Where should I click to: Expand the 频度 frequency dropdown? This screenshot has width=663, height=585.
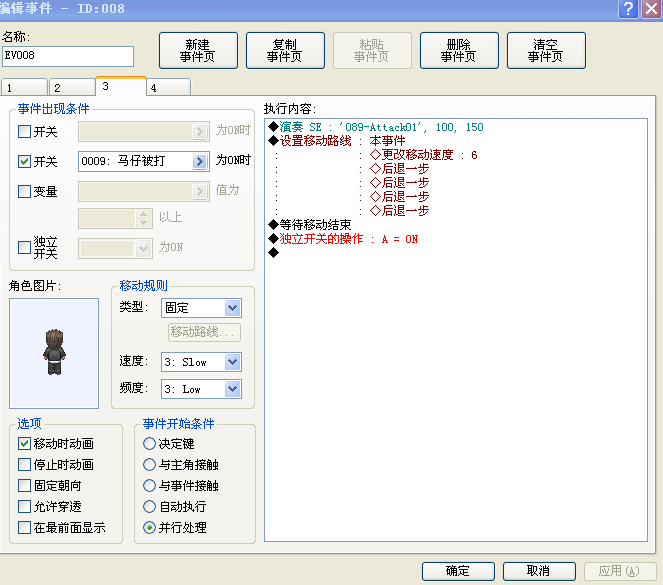(x=233, y=389)
